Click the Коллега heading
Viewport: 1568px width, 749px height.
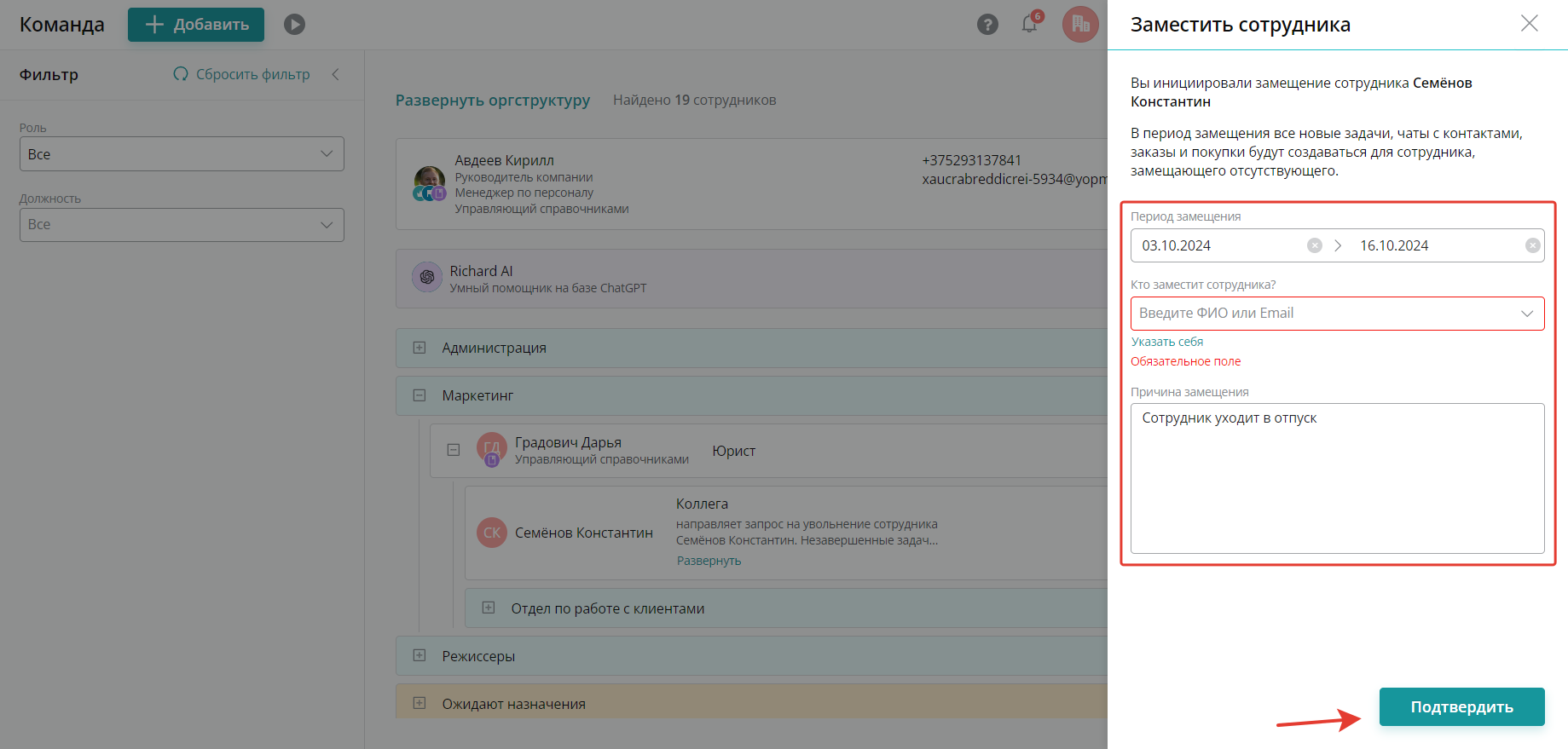[x=702, y=504]
